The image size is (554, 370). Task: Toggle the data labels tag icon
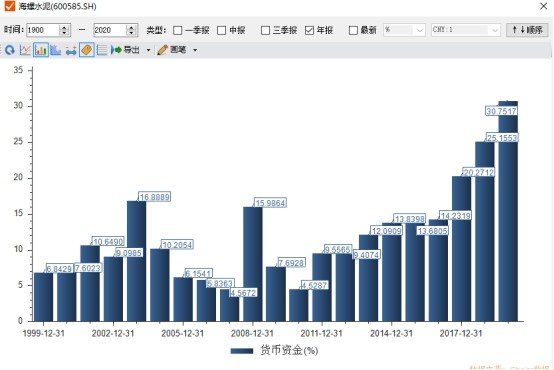87,50
